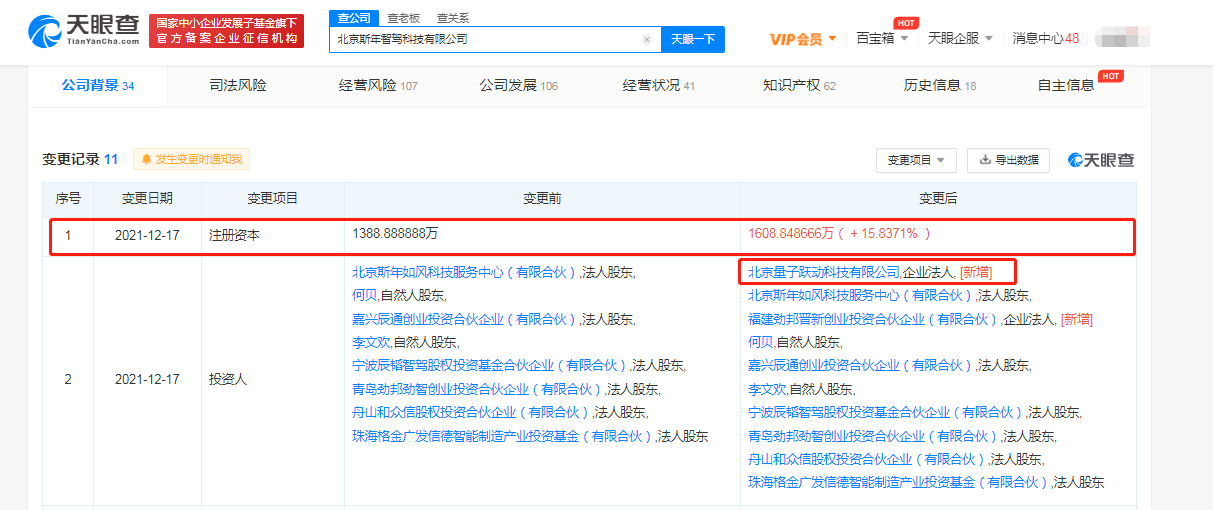This screenshot has width=1213, height=510.
Task: Open 珠海格金广发信德 fund link in 变更前
Action: (503, 436)
